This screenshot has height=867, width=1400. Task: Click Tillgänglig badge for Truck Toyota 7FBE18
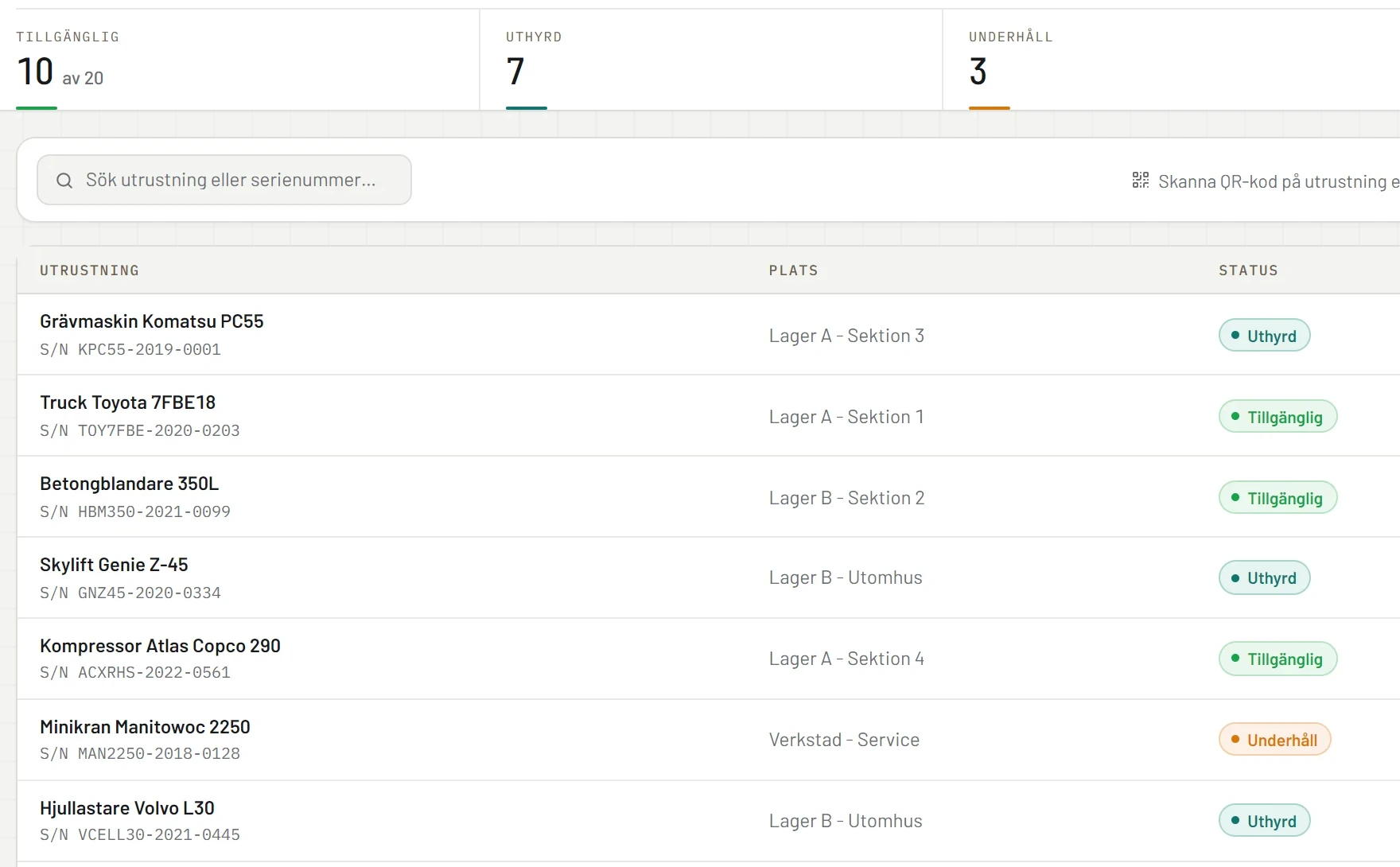(1277, 417)
